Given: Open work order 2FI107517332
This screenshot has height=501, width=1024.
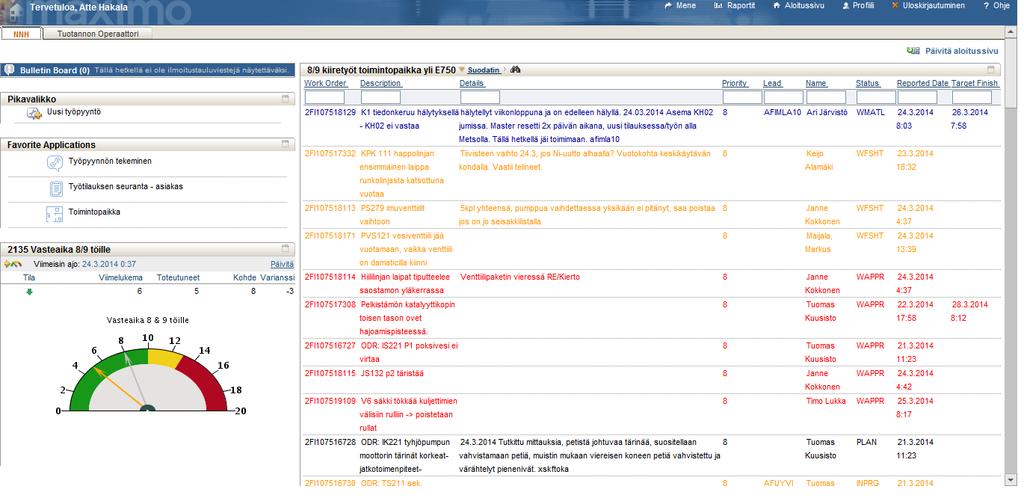Looking at the screenshot, I should coord(330,154).
